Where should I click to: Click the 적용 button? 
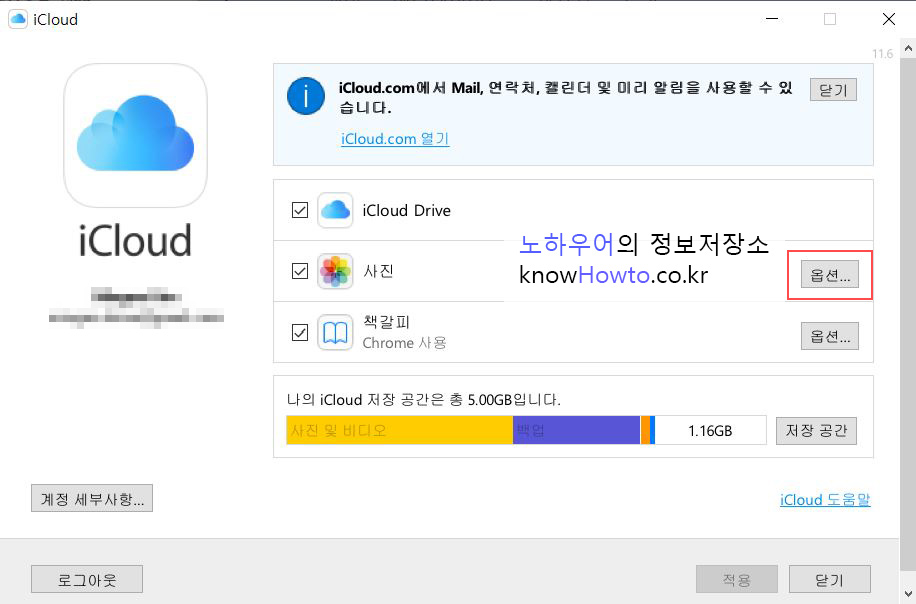[x=737, y=579]
